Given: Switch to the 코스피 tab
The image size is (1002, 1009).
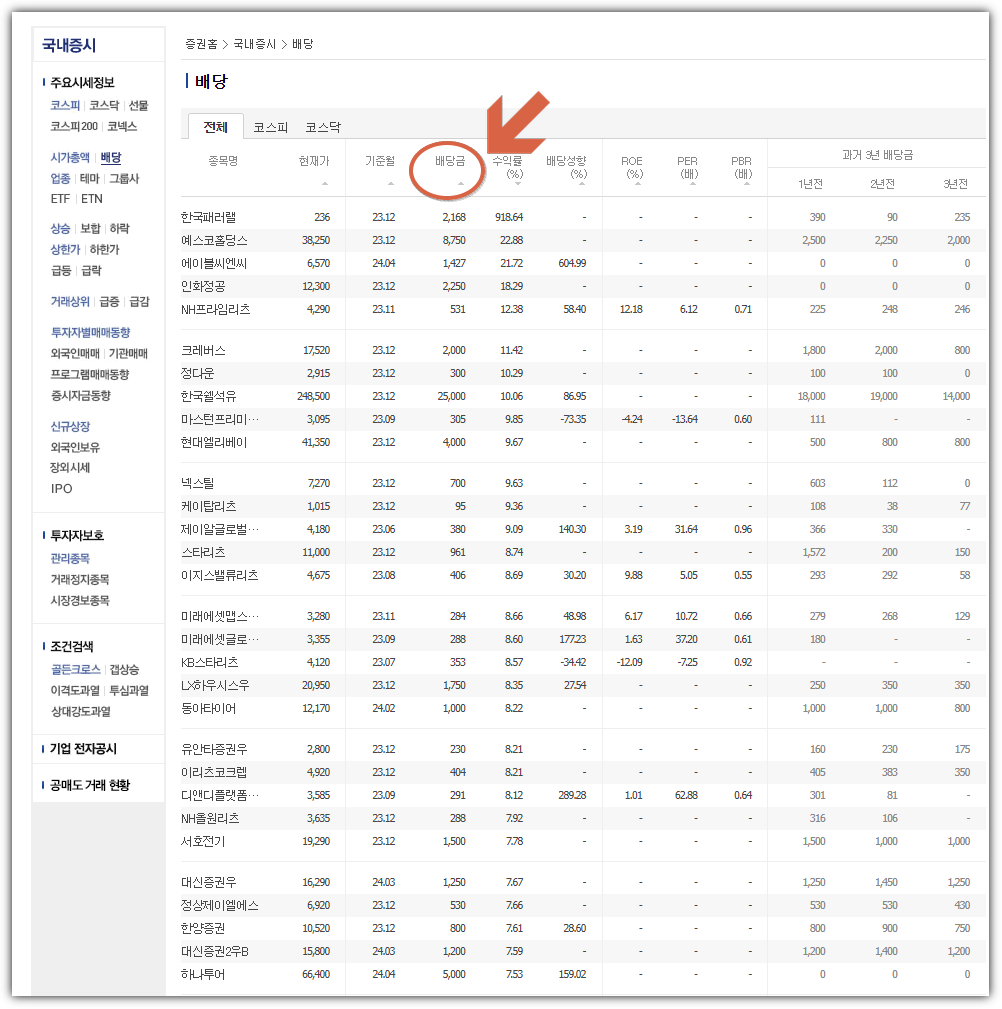Looking at the screenshot, I should tap(270, 127).
